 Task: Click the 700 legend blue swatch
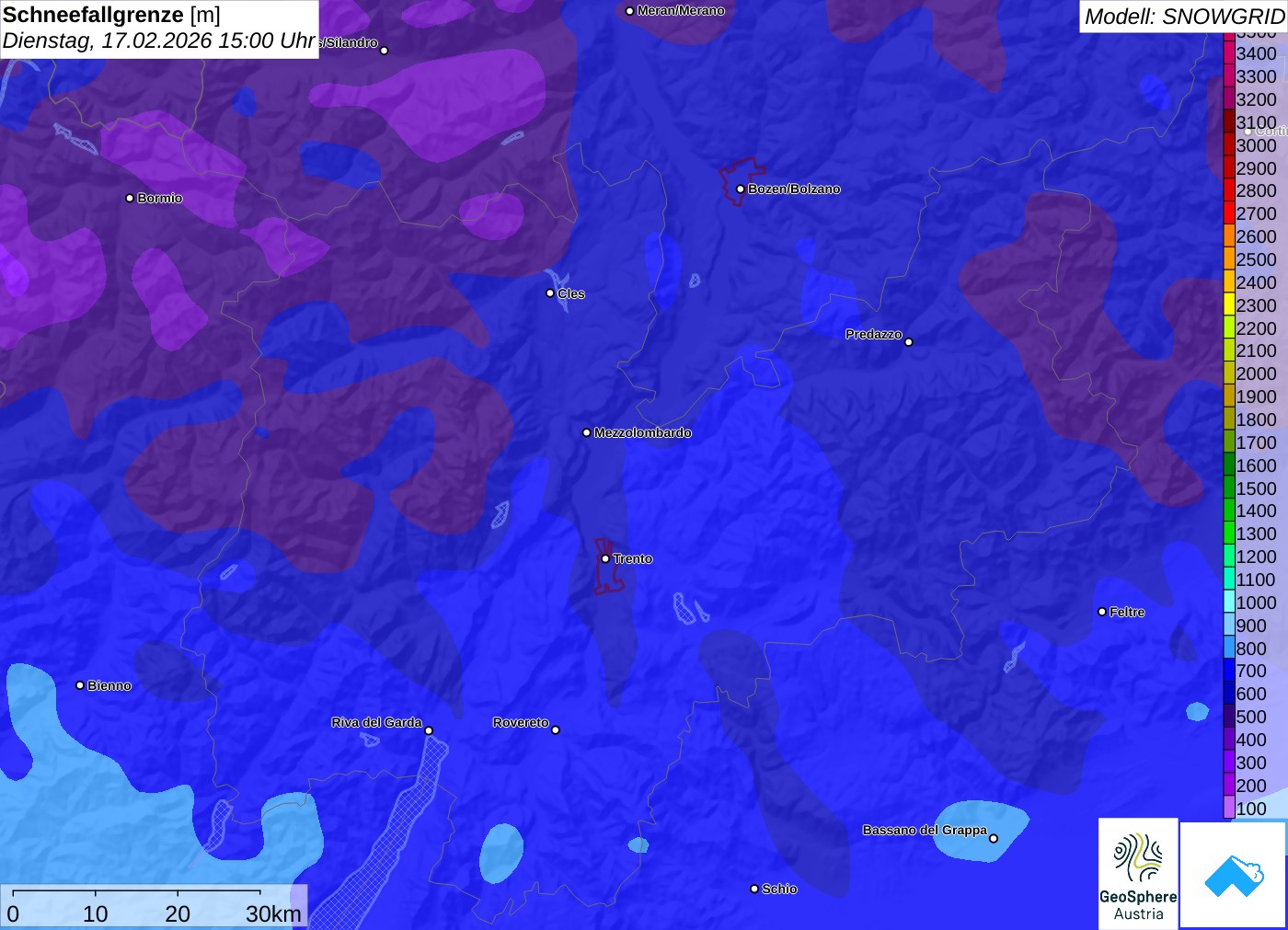[x=1229, y=671]
